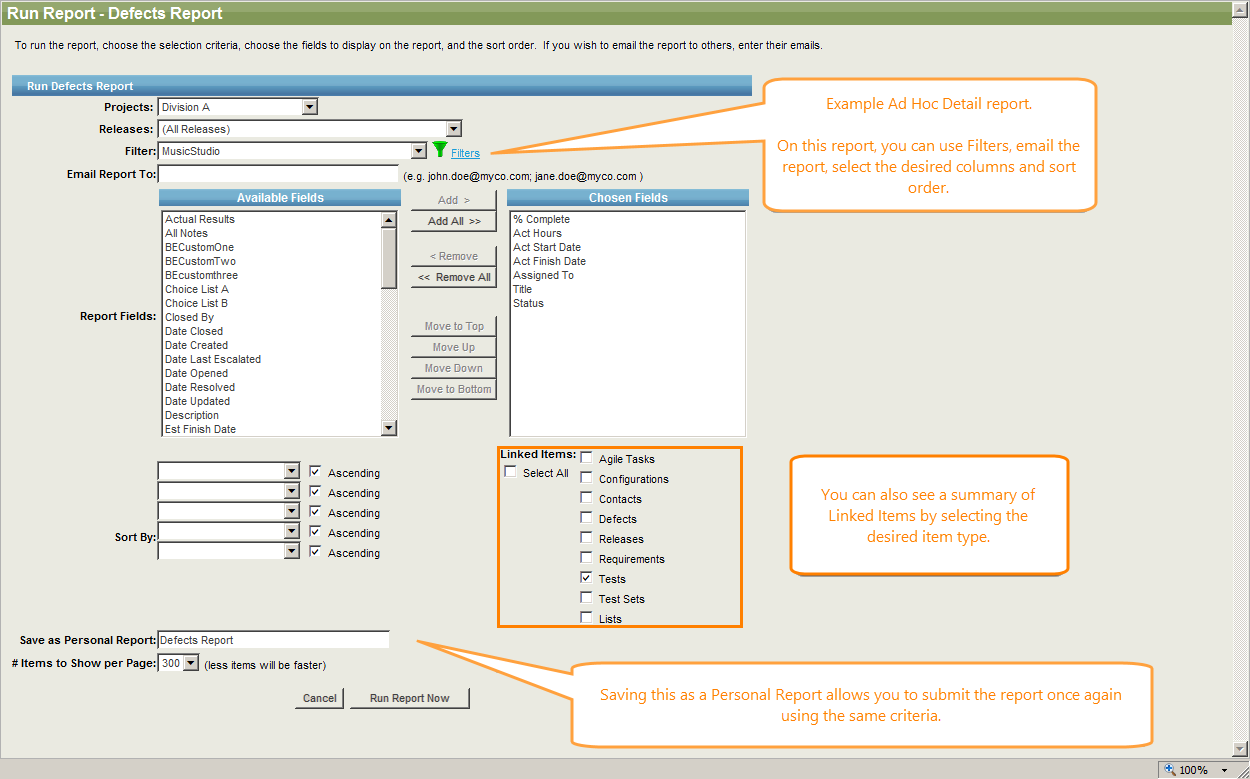Check the Select All linked items checkbox
The height and width of the screenshot is (779, 1250).
(511, 473)
